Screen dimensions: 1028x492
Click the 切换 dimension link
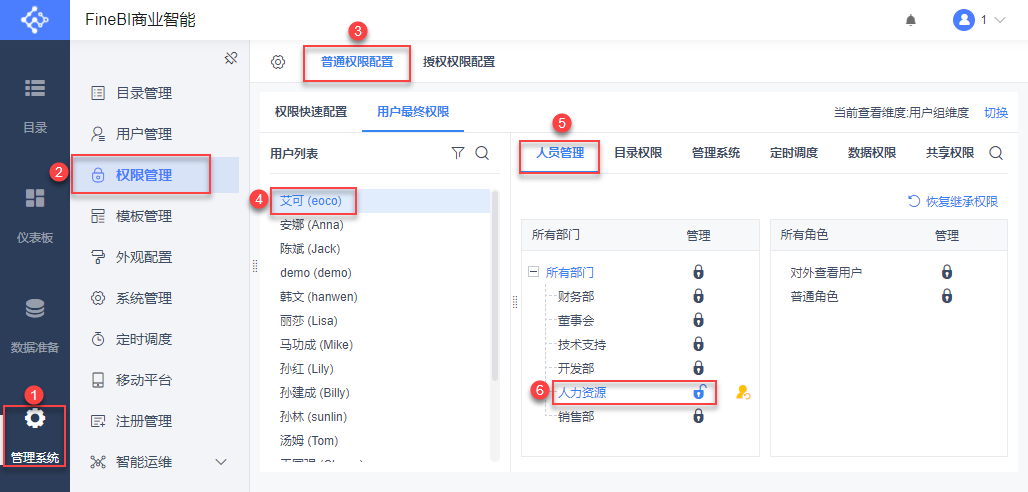[996, 112]
